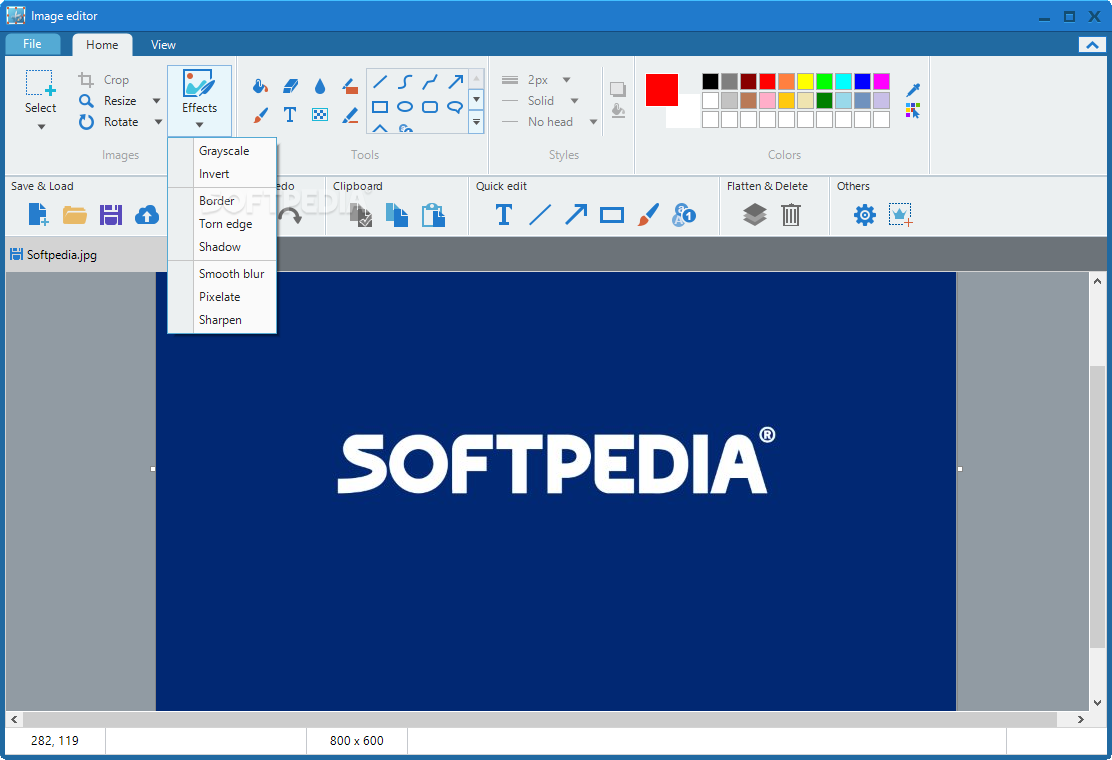The image size is (1112, 760).
Task: Collapse the ribbon with chevron button
Action: tap(1092, 45)
